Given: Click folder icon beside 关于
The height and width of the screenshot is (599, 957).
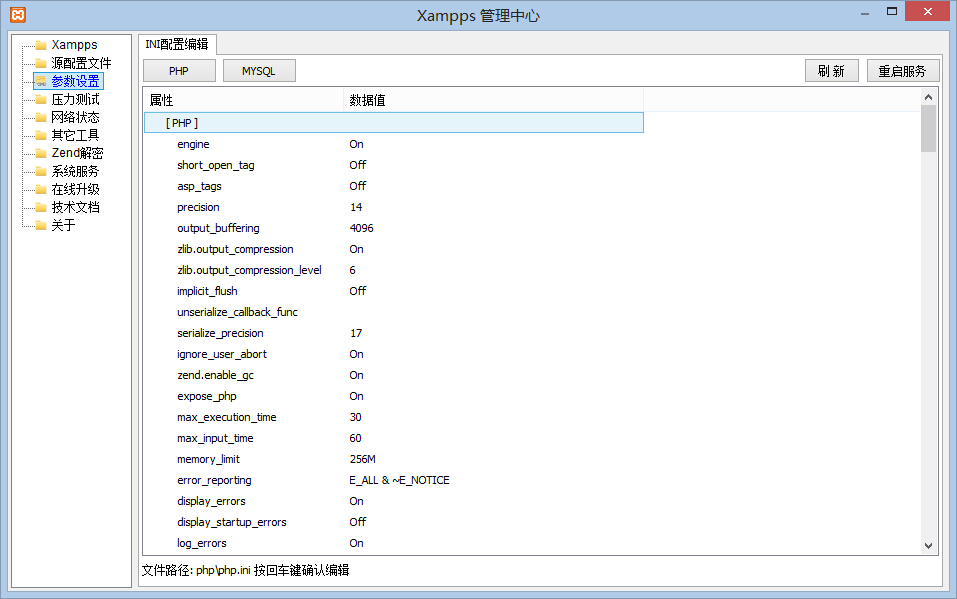Looking at the screenshot, I should 41,225.
